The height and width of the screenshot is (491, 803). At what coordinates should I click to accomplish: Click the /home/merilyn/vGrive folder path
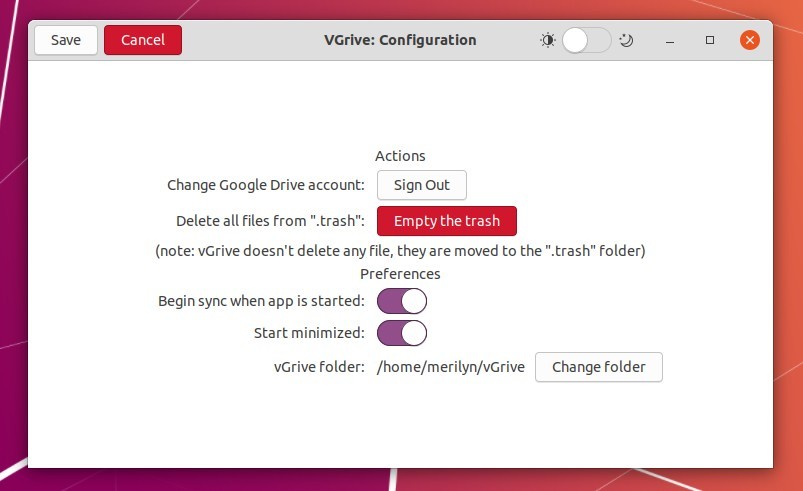pos(451,367)
